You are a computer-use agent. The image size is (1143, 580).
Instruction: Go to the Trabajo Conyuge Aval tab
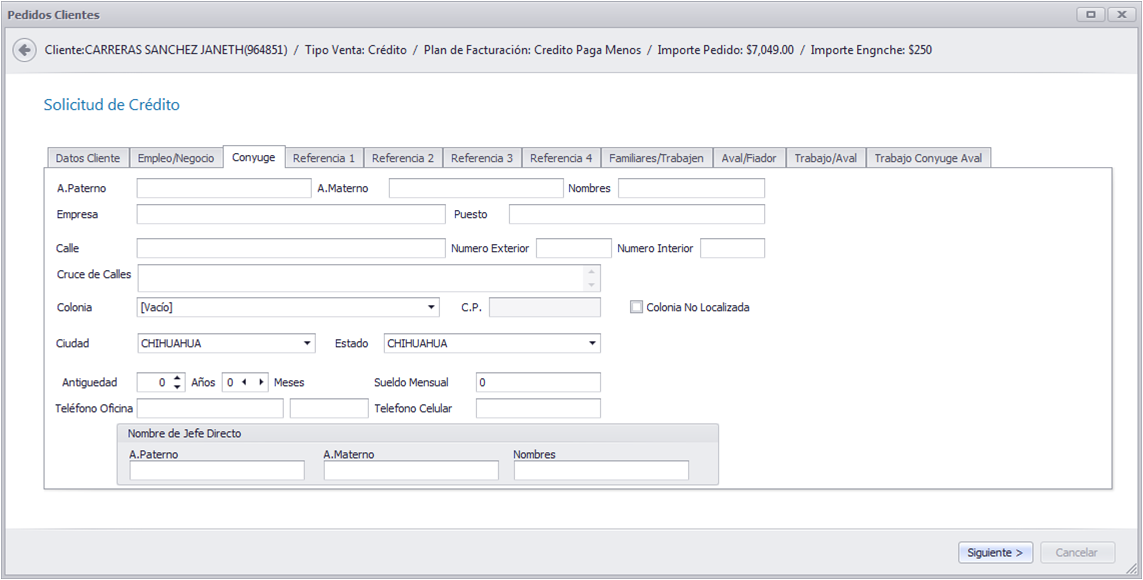click(x=929, y=158)
